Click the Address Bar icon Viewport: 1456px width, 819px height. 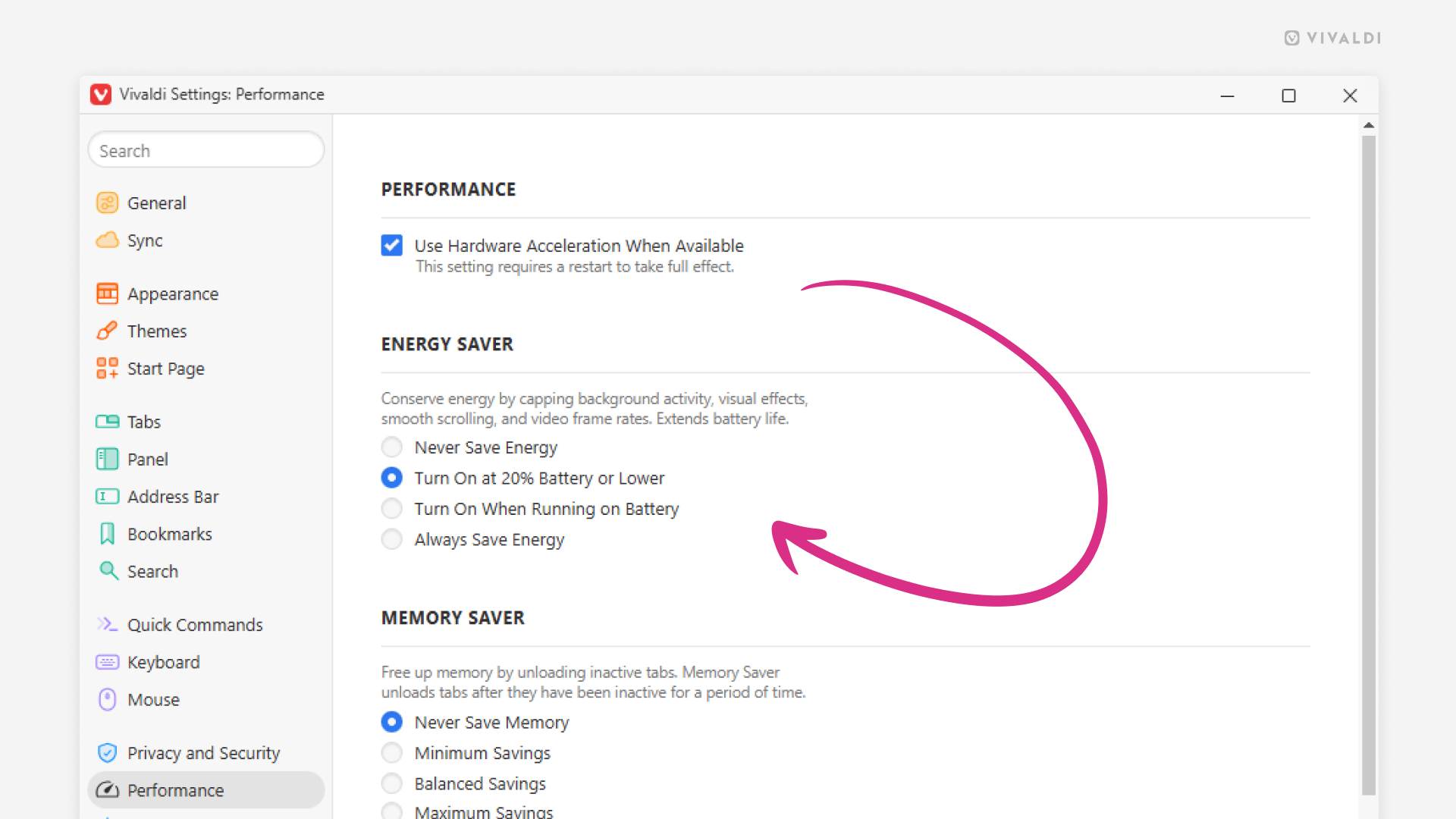pyautogui.click(x=107, y=497)
